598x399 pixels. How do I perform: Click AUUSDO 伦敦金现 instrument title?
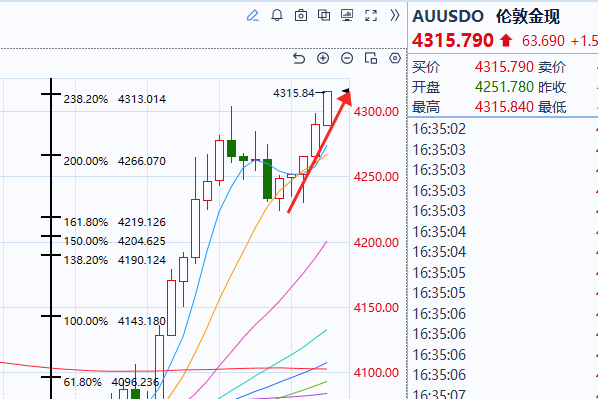tap(486, 16)
